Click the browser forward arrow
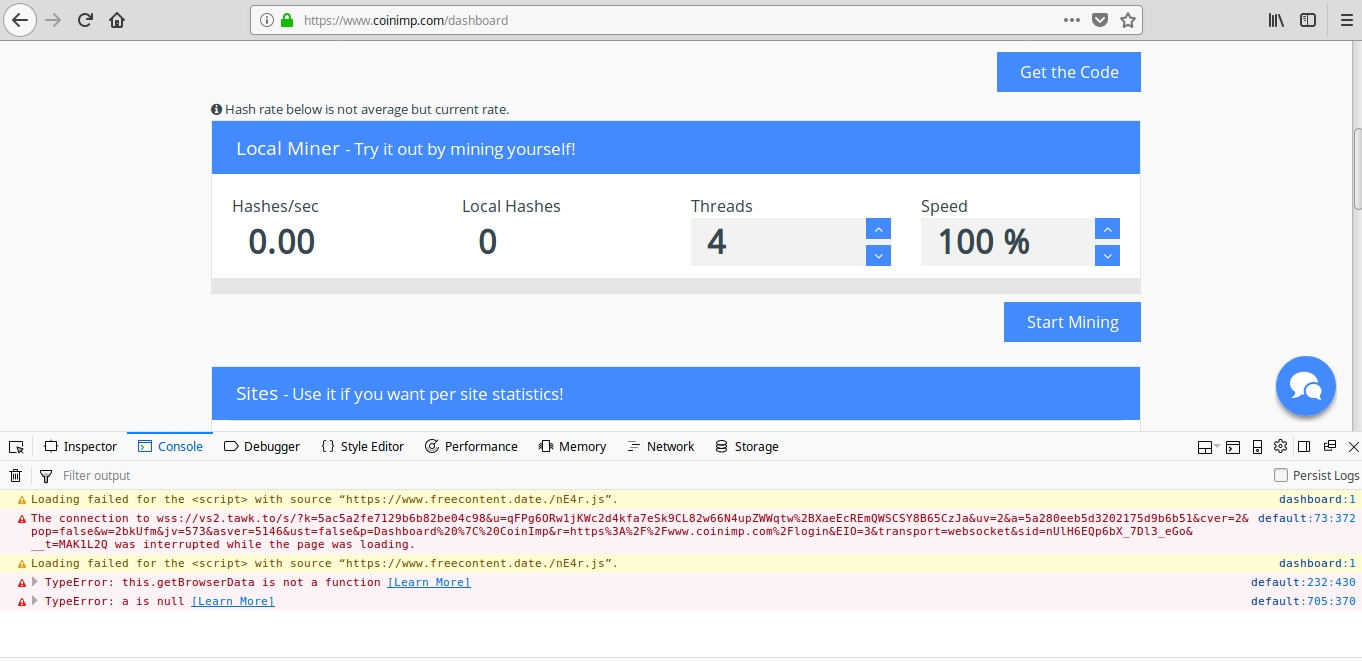This screenshot has width=1362, height=661. (53, 20)
